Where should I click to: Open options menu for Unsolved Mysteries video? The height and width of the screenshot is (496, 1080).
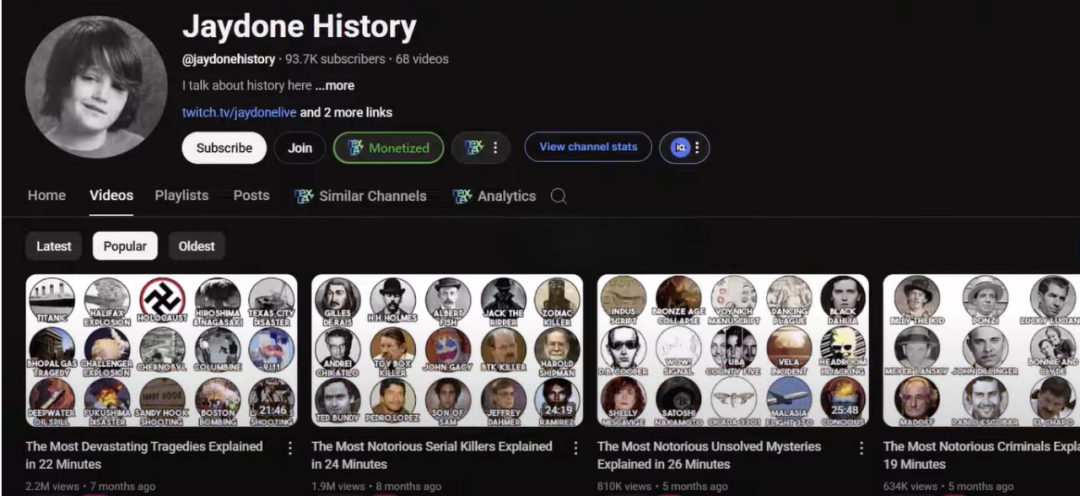[861, 448]
